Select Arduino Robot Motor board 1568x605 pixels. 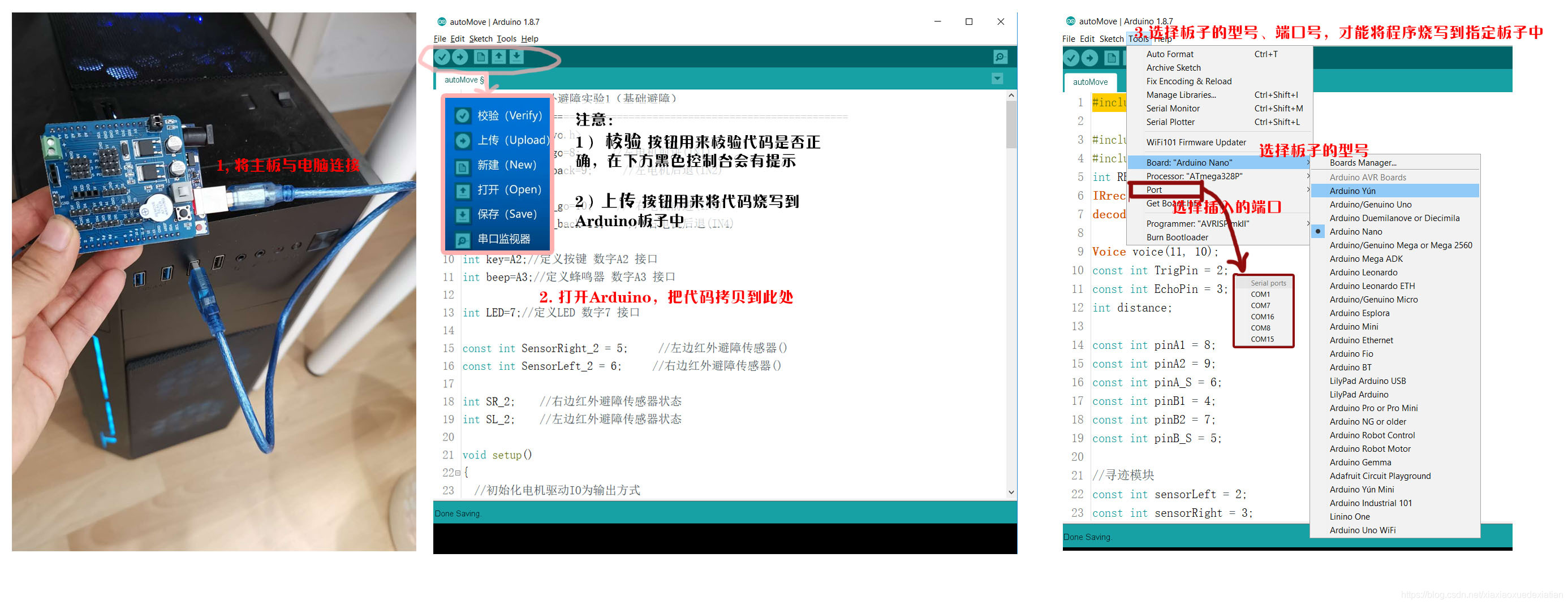tap(1394, 449)
